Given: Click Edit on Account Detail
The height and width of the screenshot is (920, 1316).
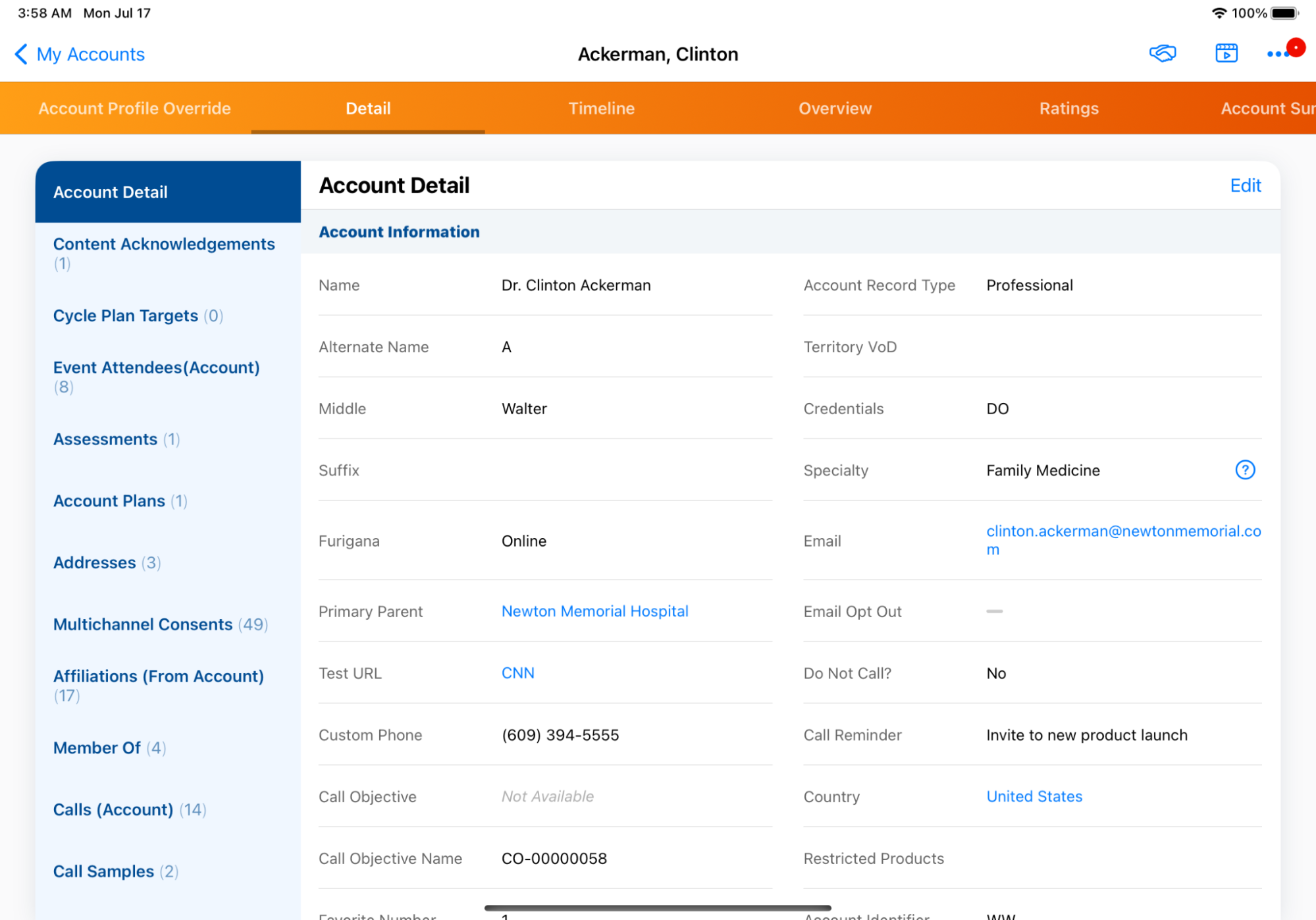Looking at the screenshot, I should (x=1245, y=186).
